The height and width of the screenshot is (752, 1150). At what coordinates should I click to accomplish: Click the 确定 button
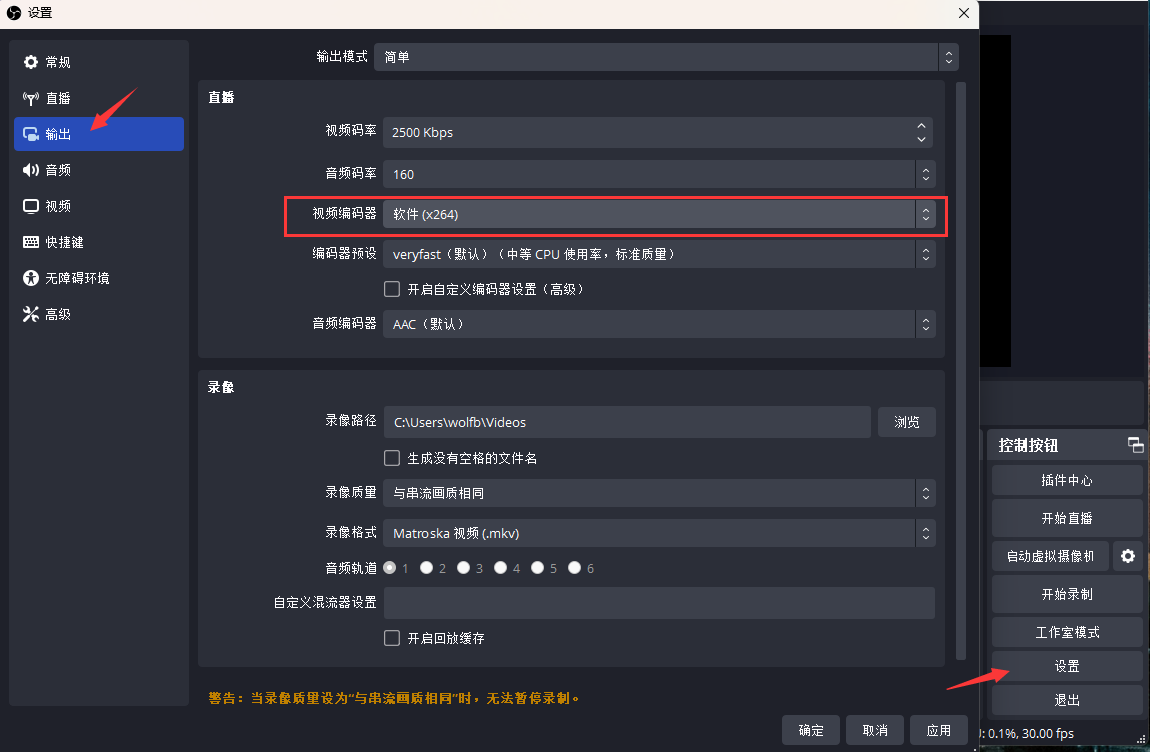point(810,730)
